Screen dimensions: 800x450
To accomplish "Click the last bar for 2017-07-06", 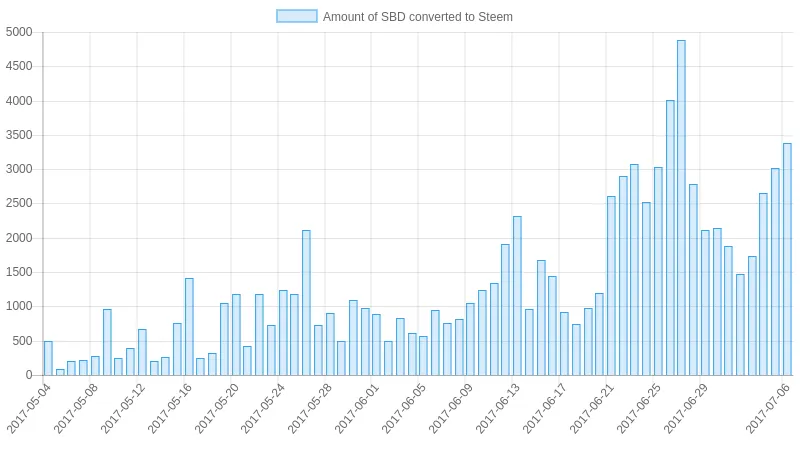I will coord(787,259).
